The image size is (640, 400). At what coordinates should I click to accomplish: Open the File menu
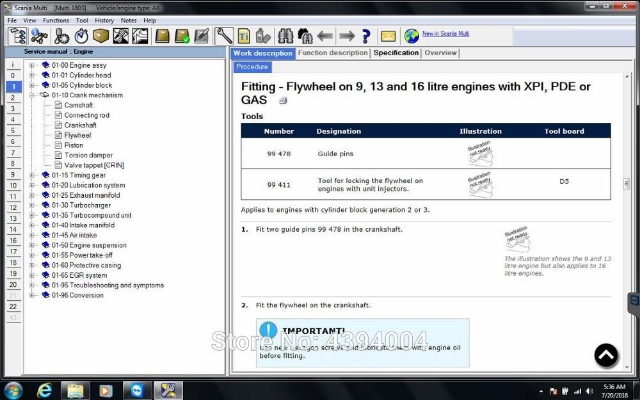[12, 20]
